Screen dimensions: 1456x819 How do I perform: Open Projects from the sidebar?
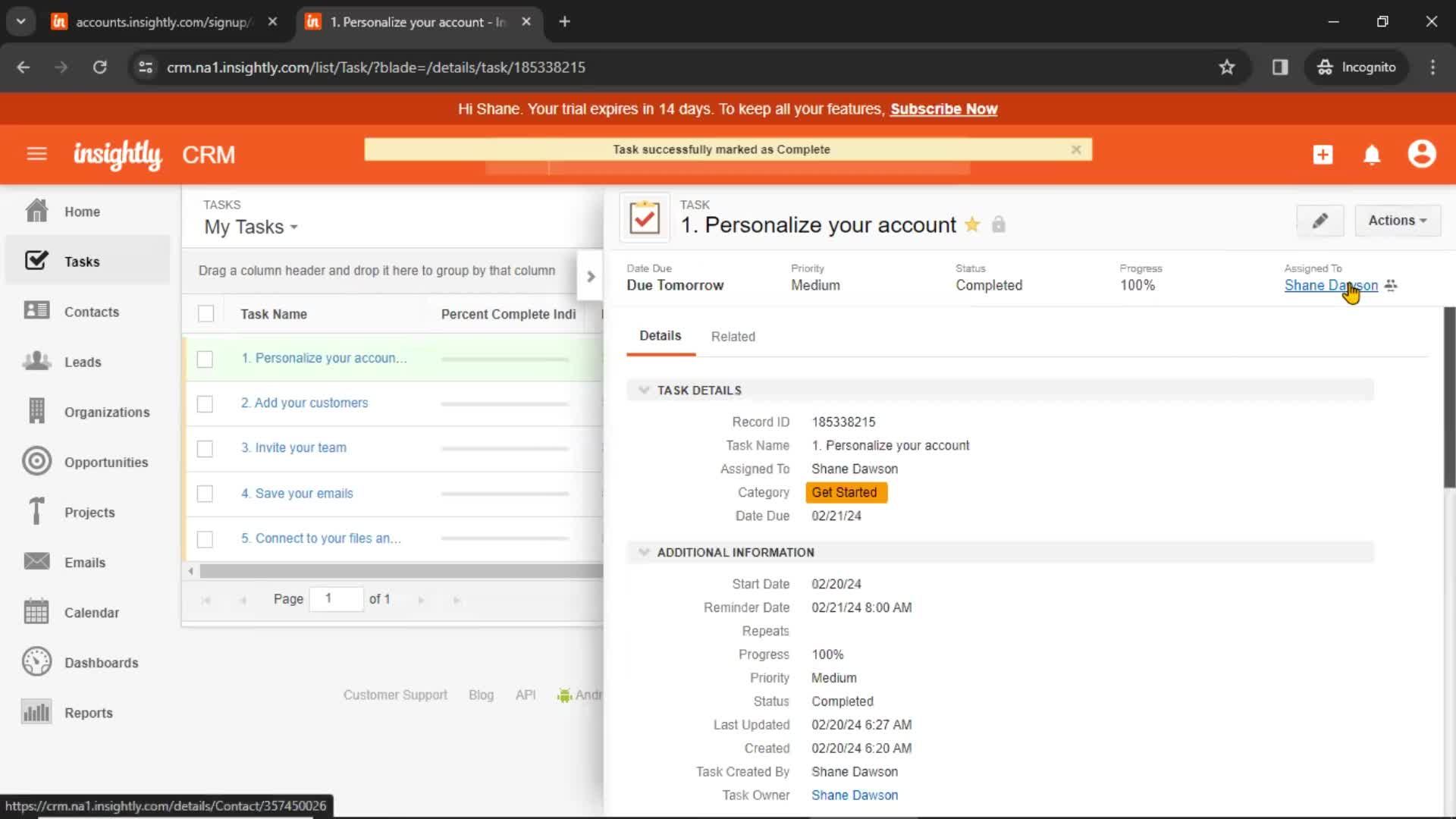[x=88, y=512]
